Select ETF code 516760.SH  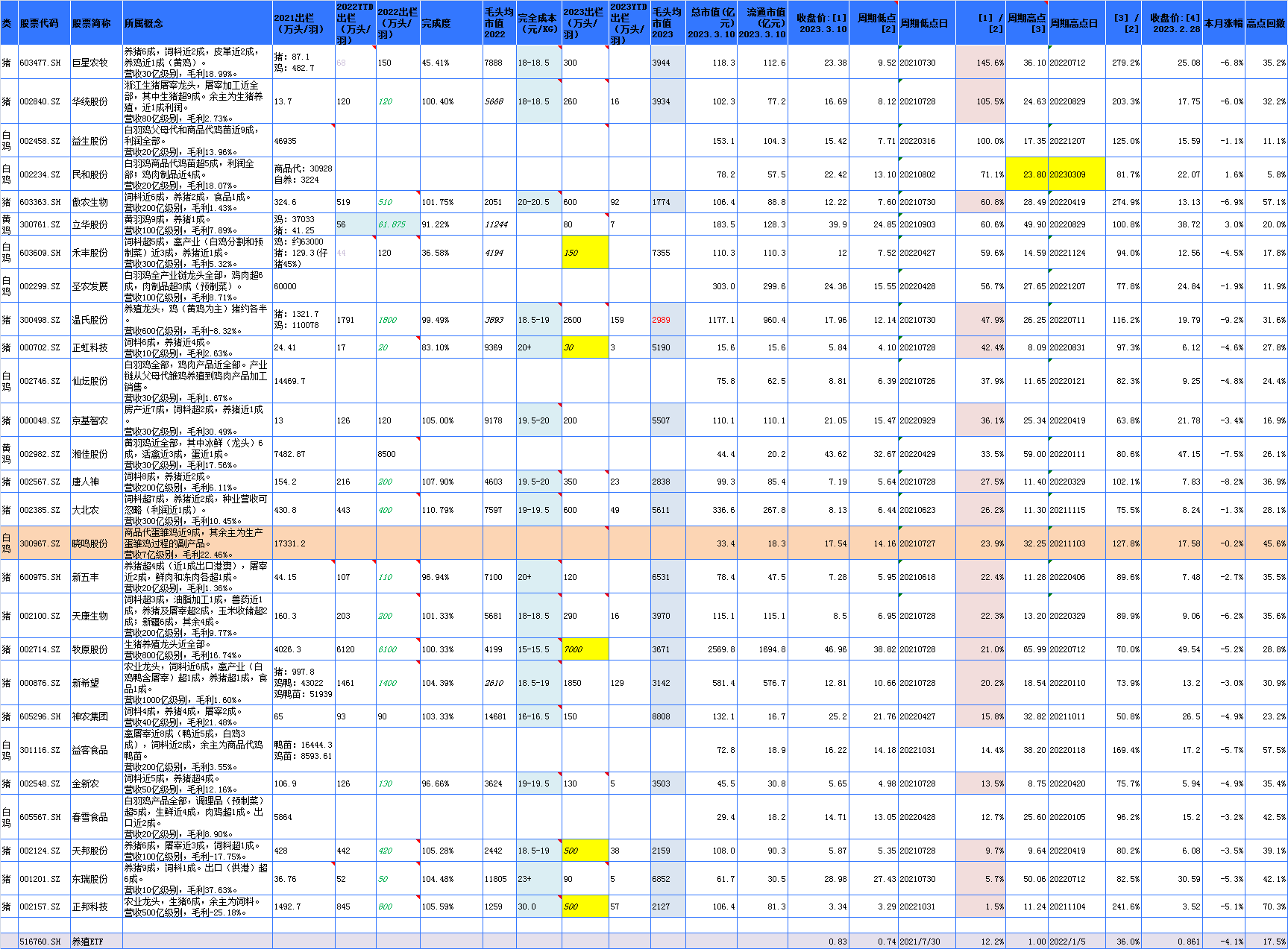(40, 942)
